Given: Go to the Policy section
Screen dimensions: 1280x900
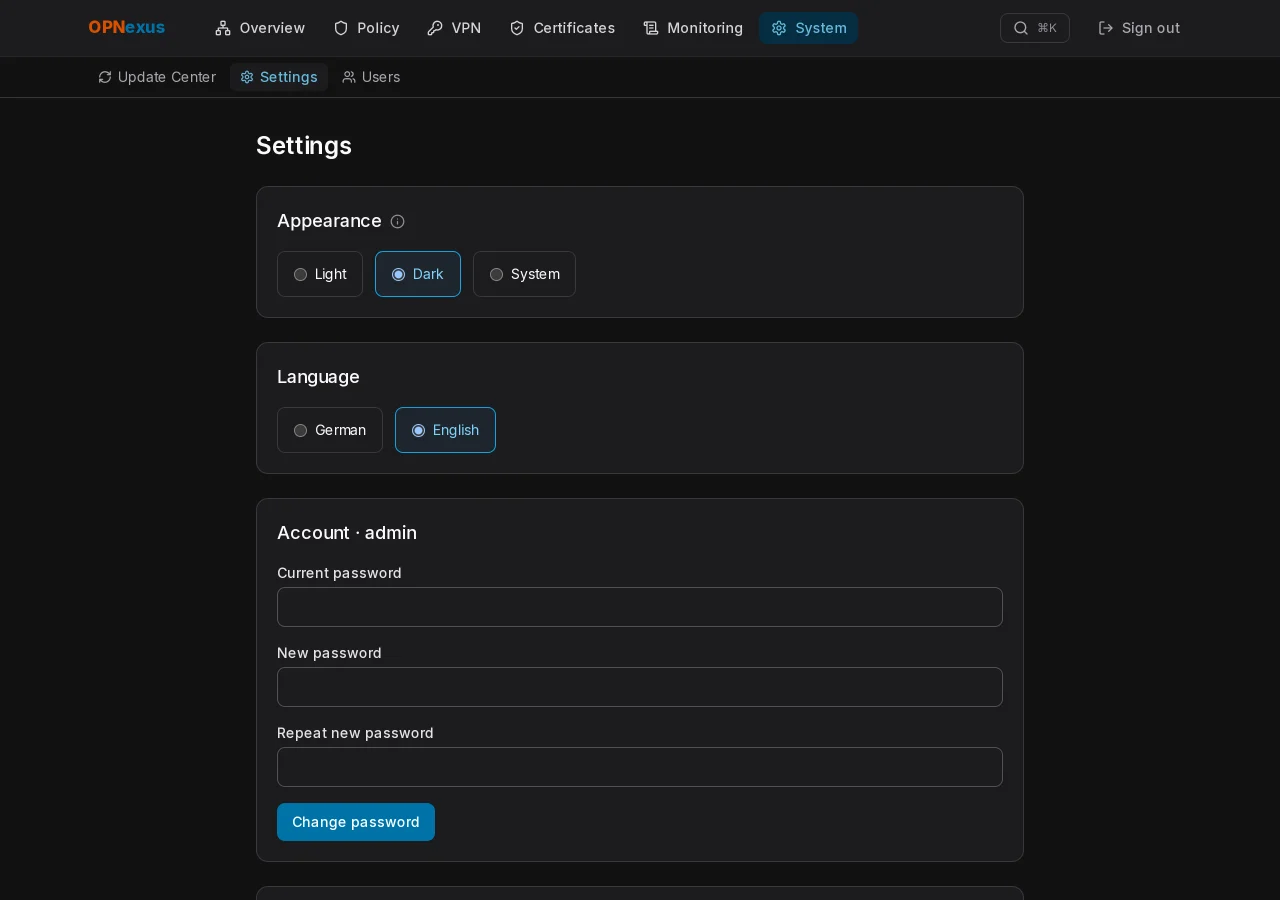Looking at the screenshot, I should tap(366, 28).
